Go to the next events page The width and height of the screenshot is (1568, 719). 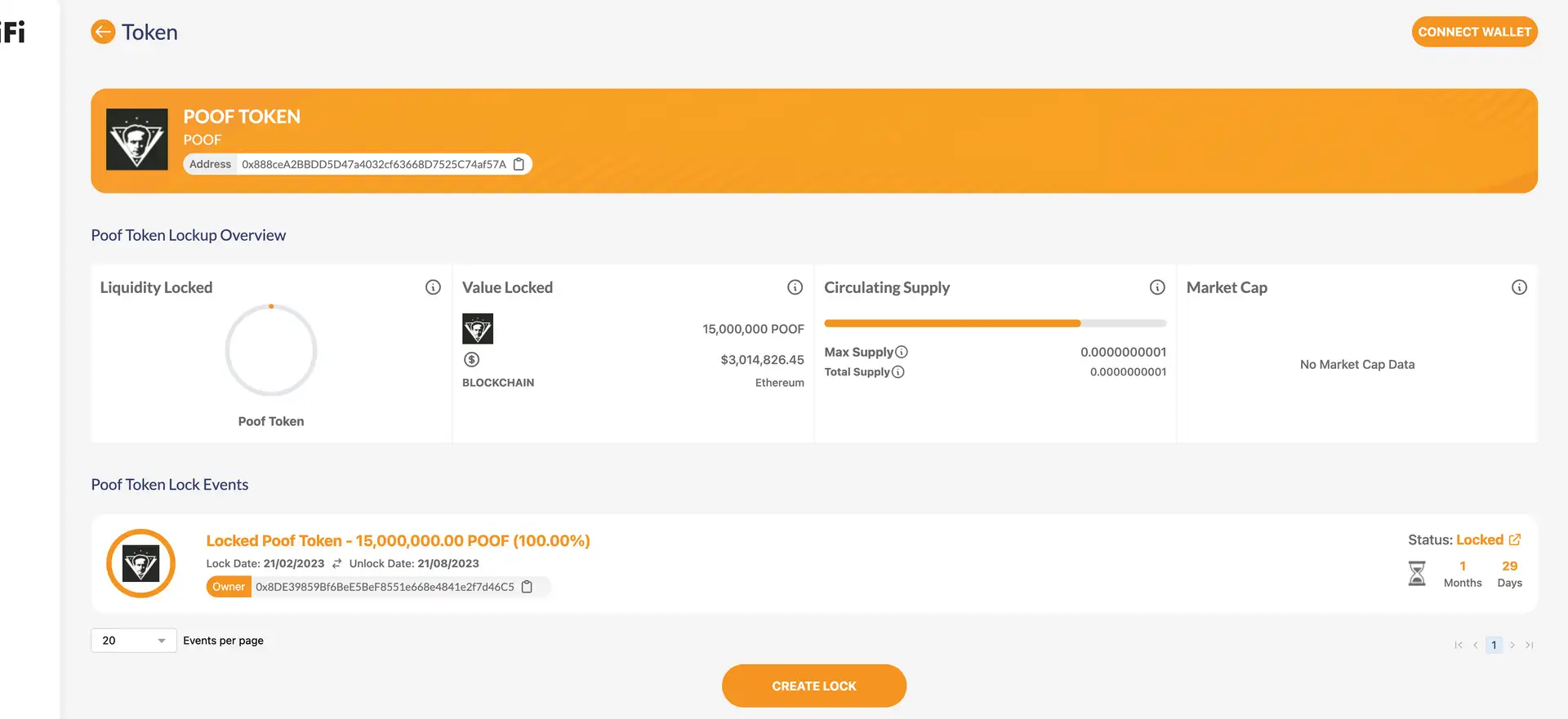(x=1512, y=645)
